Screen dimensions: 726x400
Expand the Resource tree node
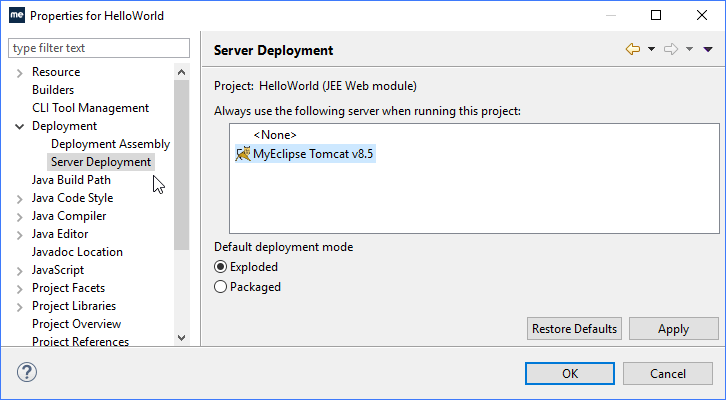19,73
